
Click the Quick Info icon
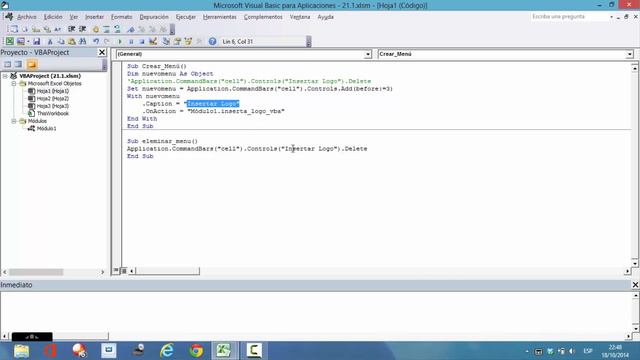[36, 29]
